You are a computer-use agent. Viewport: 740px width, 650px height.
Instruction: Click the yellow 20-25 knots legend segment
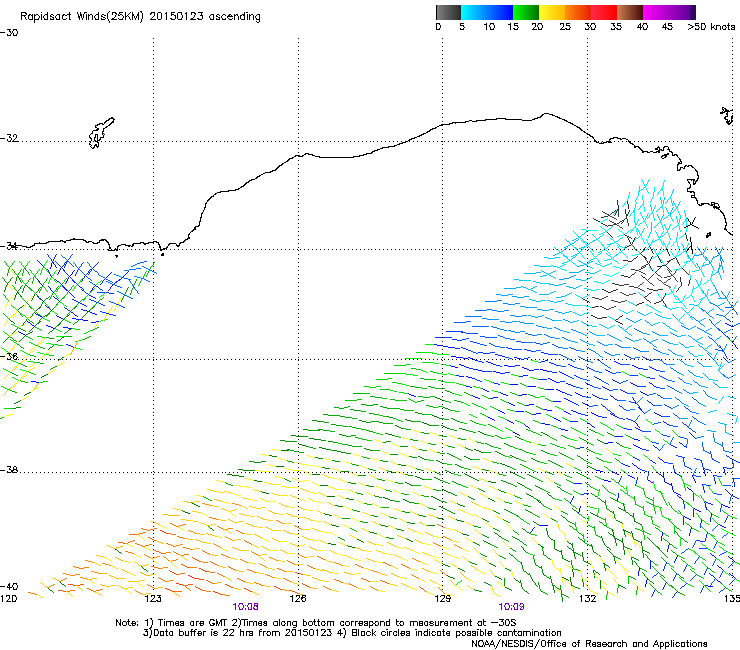(552, 12)
